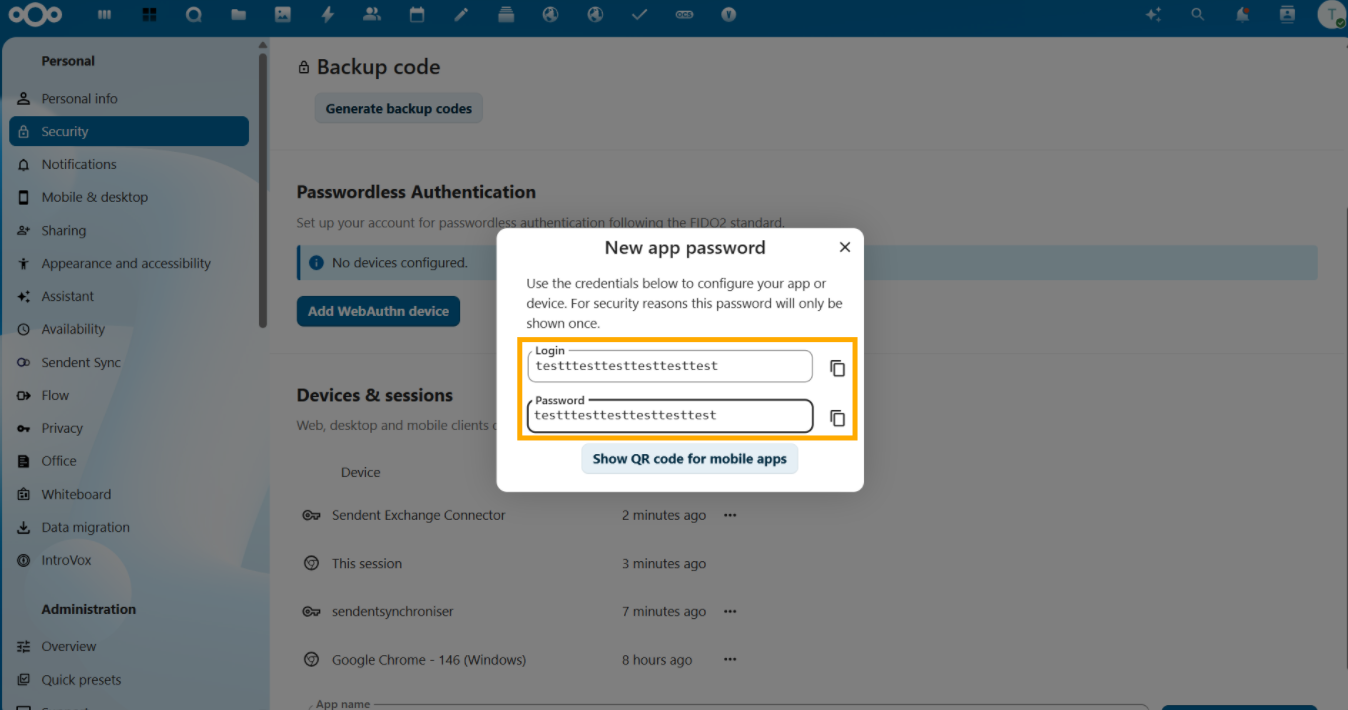This screenshot has width=1348, height=710.
Task: Open the notifications bell
Action: pos(1242,15)
